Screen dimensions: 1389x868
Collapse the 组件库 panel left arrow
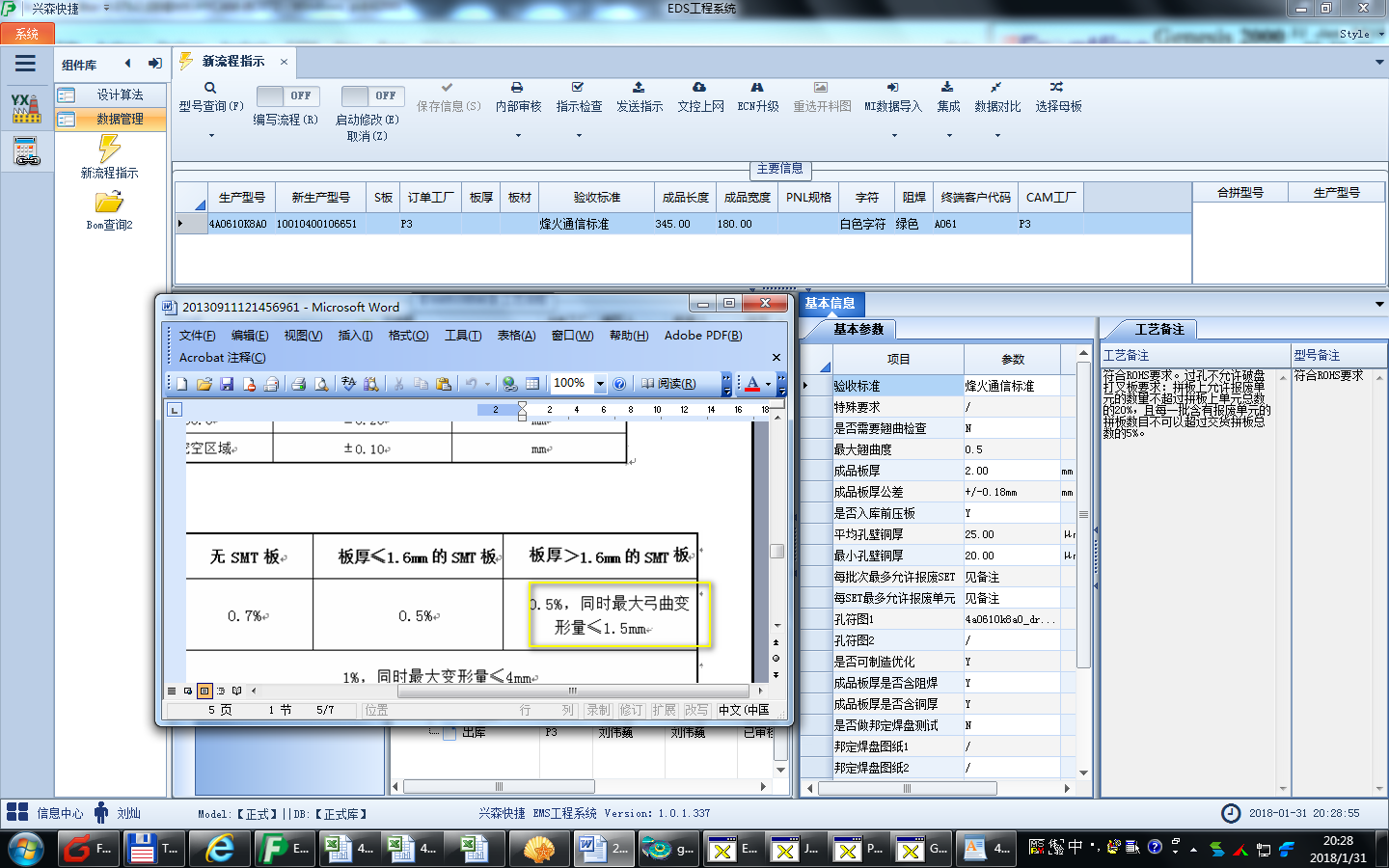click(127, 64)
